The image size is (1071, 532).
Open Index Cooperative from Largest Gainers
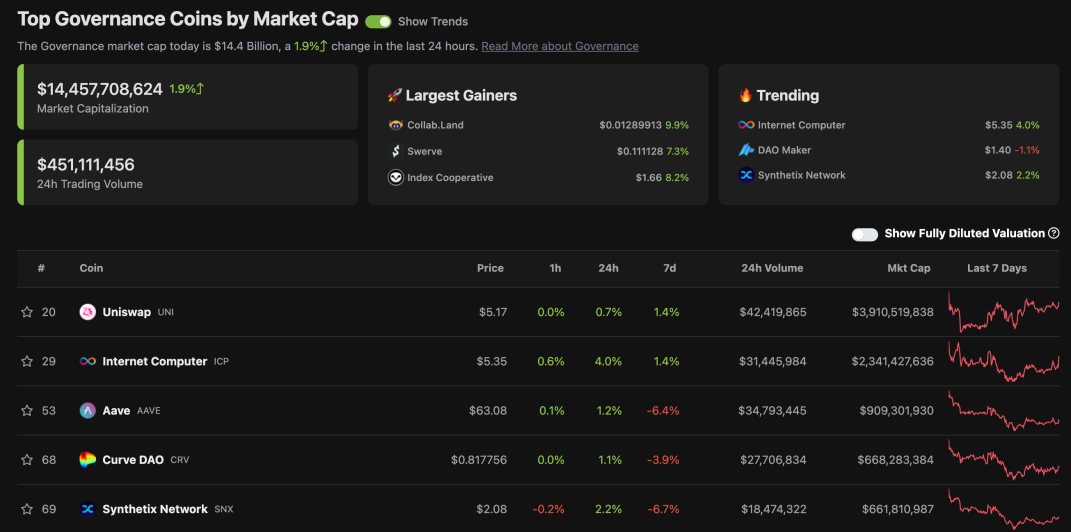pyautogui.click(x=450, y=178)
